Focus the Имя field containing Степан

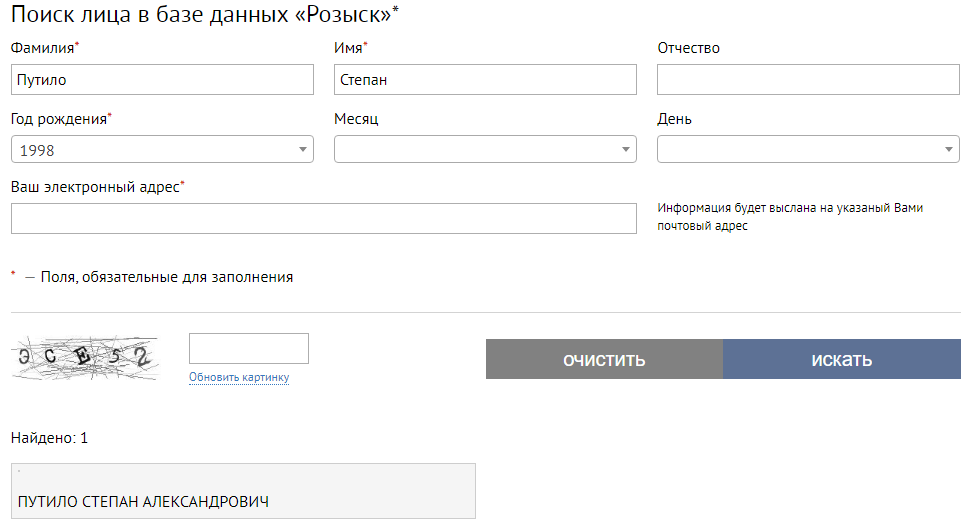(x=485, y=80)
